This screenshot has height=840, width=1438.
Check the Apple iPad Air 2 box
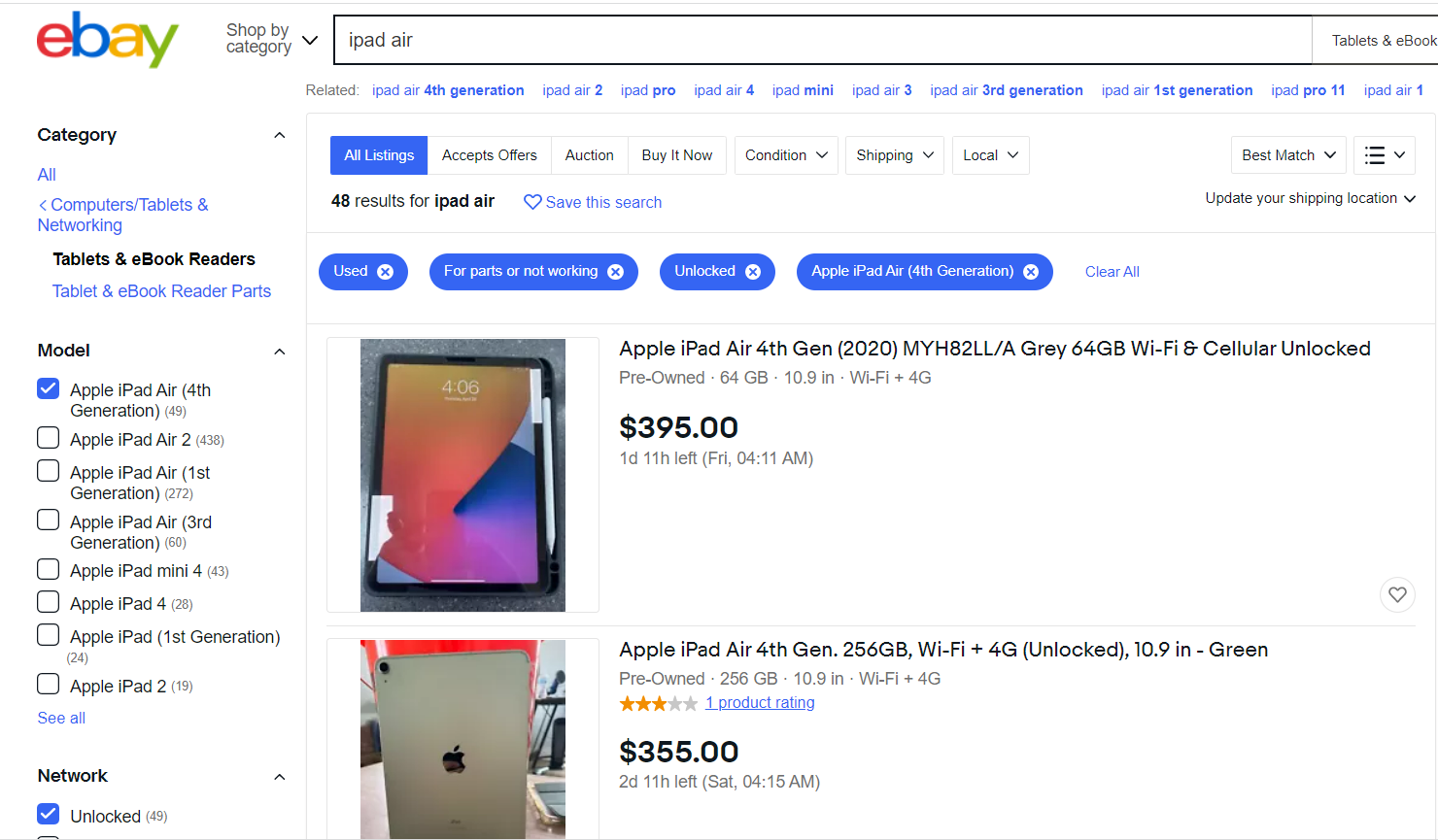tap(49, 438)
